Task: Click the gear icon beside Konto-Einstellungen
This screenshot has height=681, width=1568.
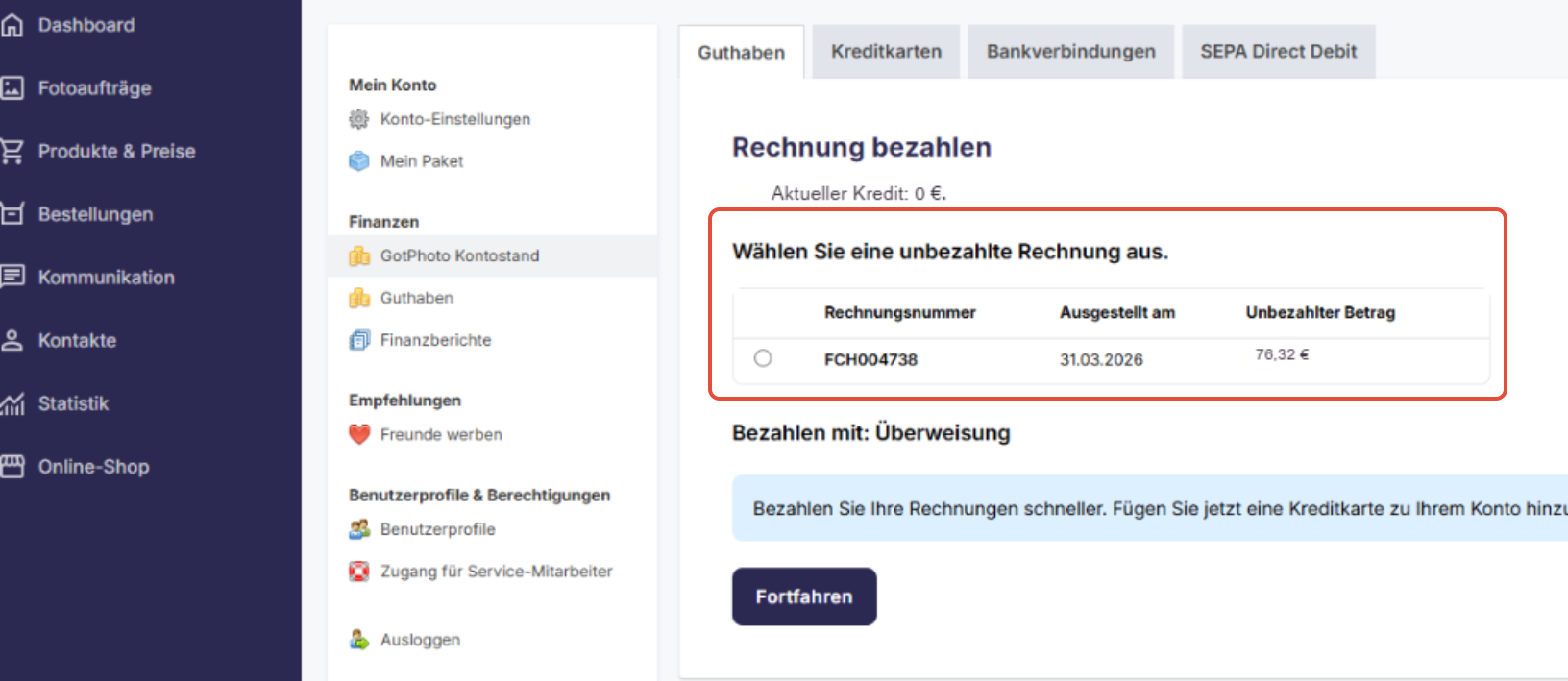Action: click(358, 119)
